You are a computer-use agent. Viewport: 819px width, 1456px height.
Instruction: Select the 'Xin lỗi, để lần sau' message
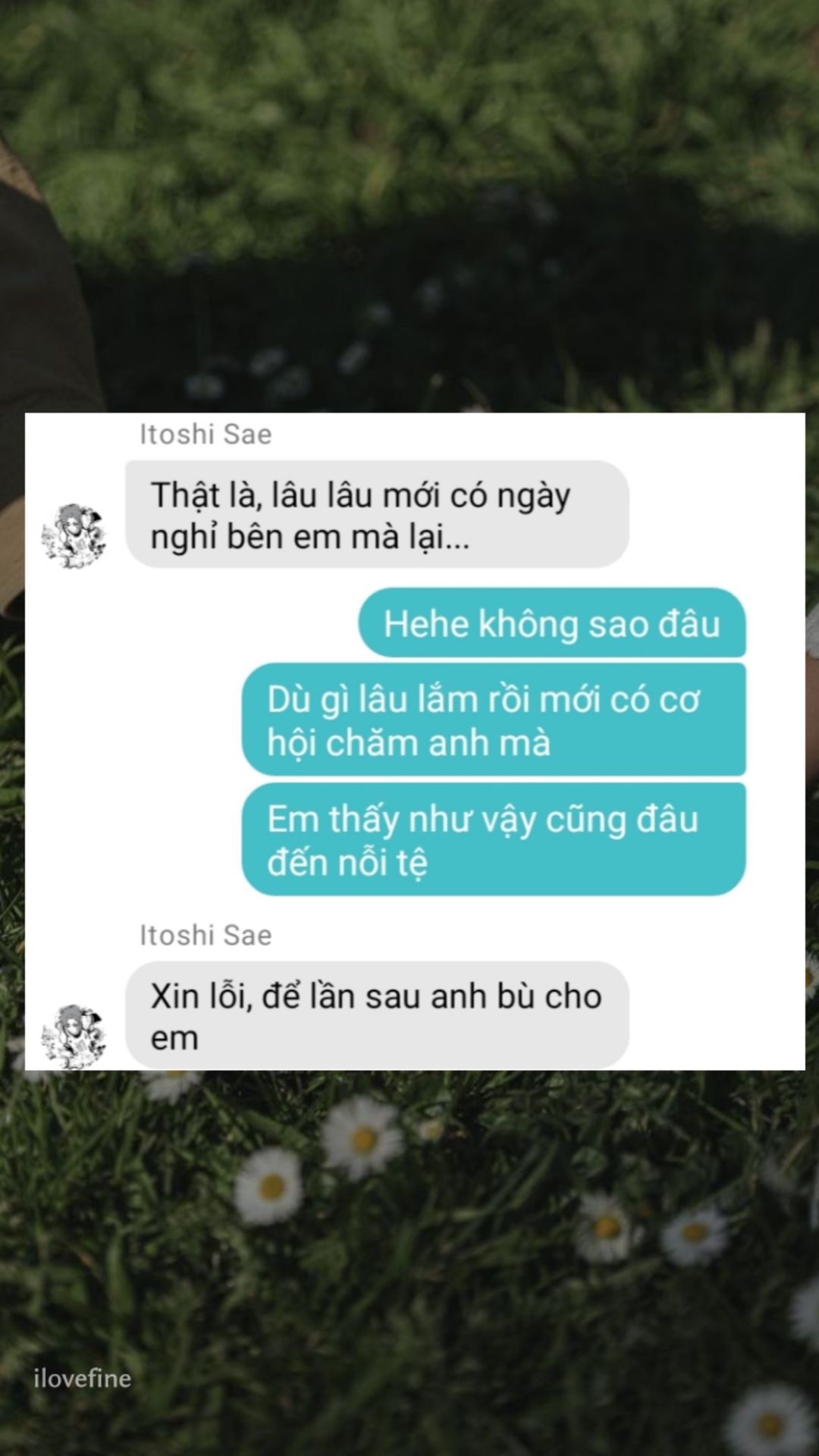click(377, 1015)
